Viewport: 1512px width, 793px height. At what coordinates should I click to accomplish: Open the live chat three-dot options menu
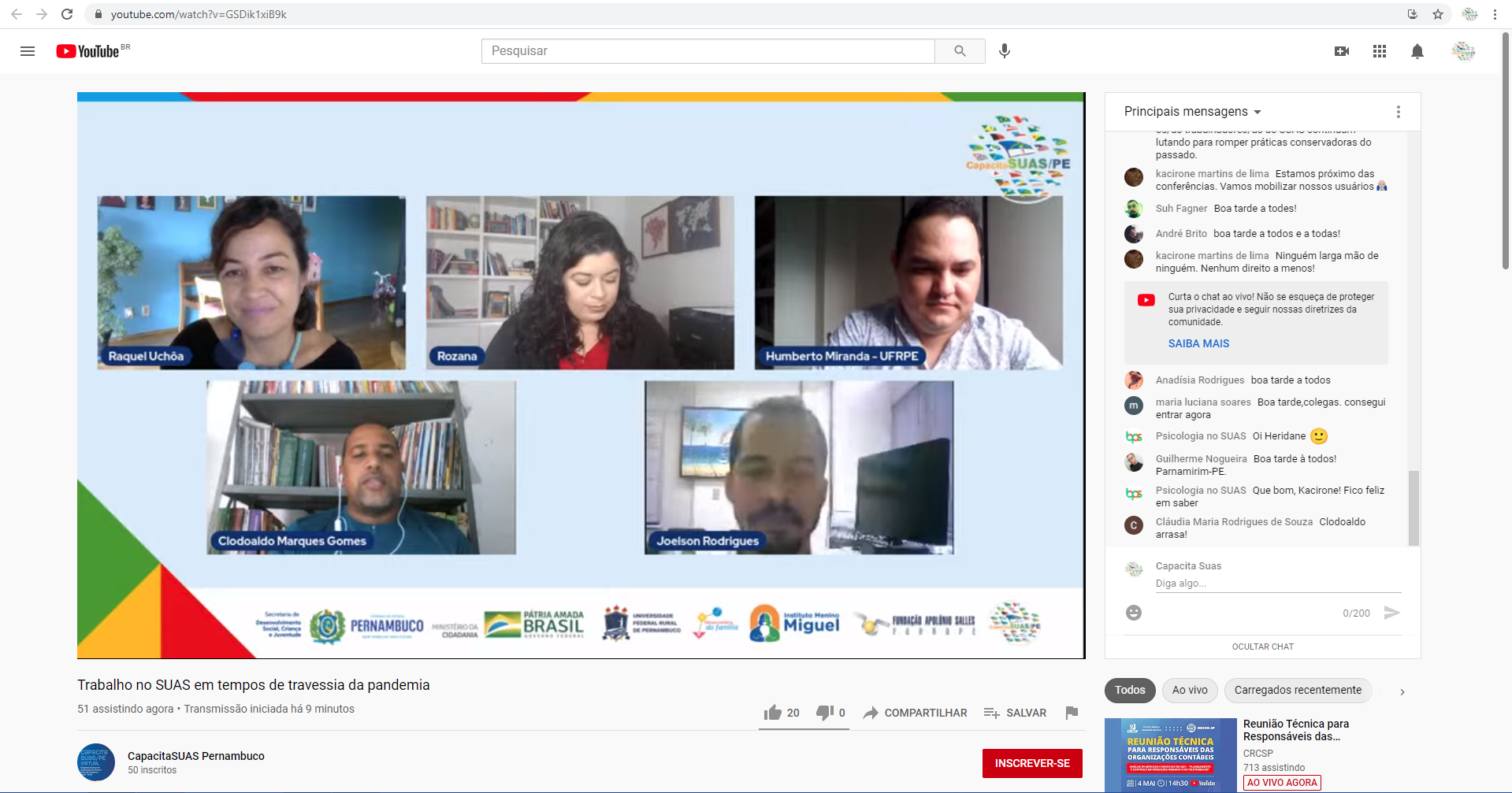pos(1399,112)
